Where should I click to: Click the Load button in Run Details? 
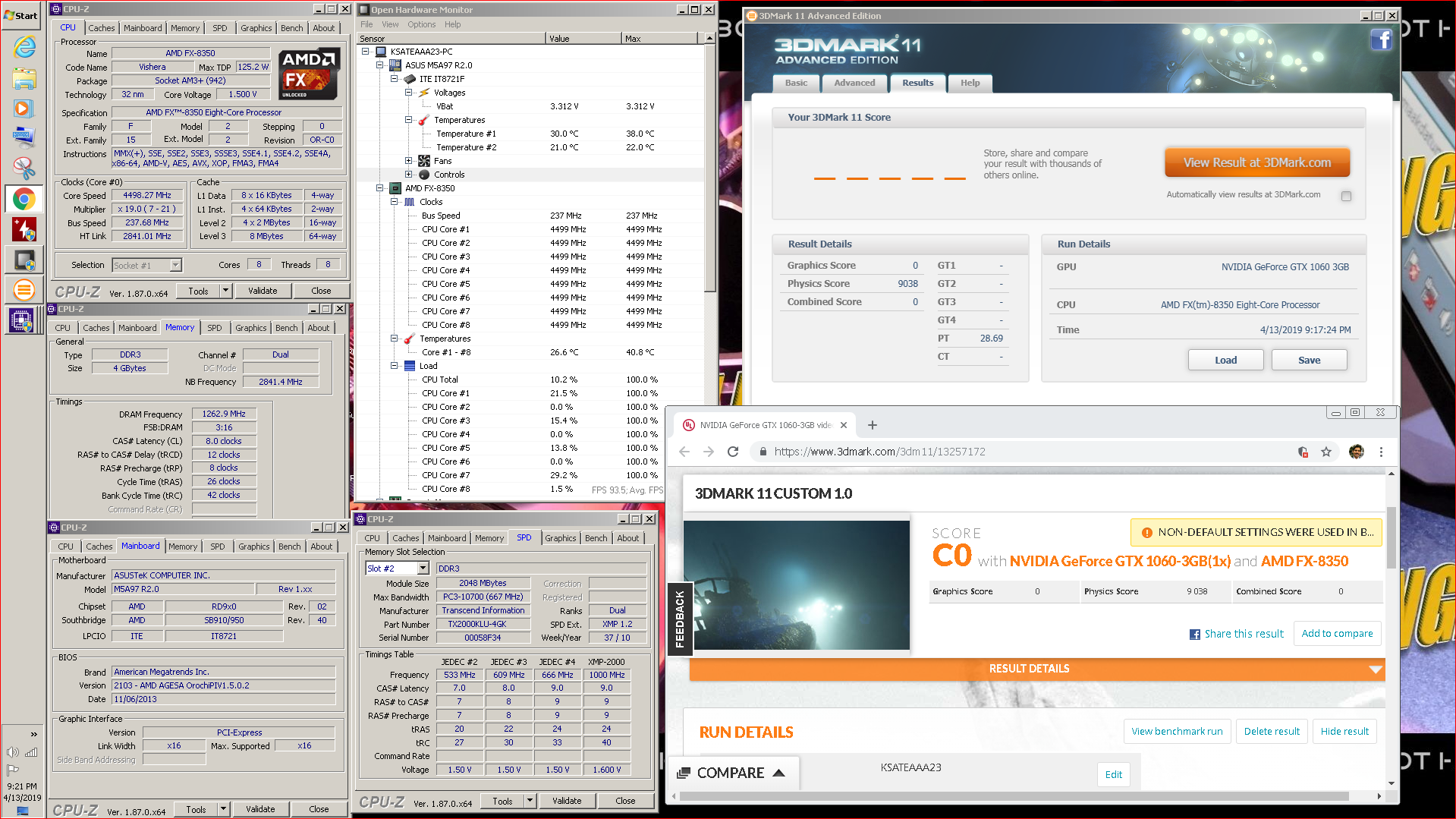pos(1225,361)
